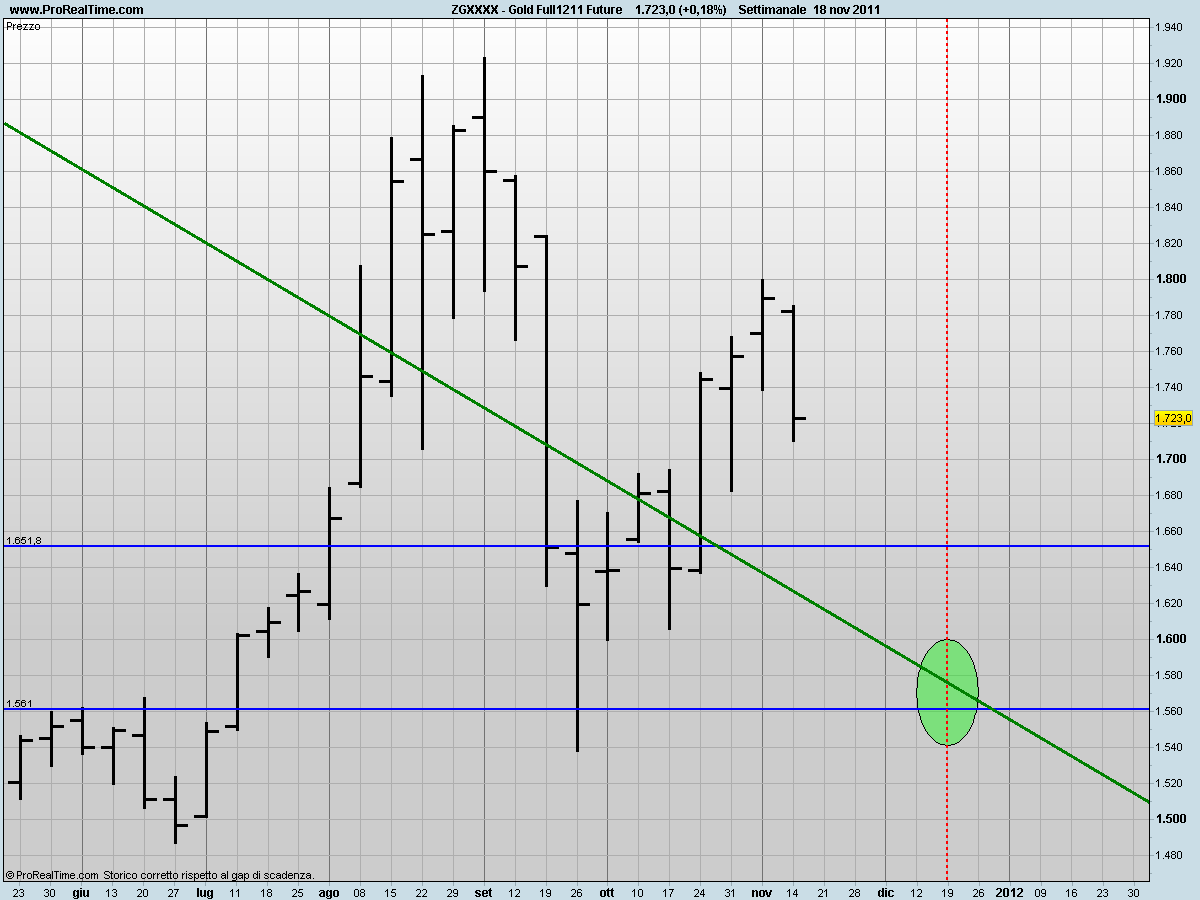Click the 18 nov 2011 date in header
This screenshot has height=900, width=1200.
[x=848, y=9]
